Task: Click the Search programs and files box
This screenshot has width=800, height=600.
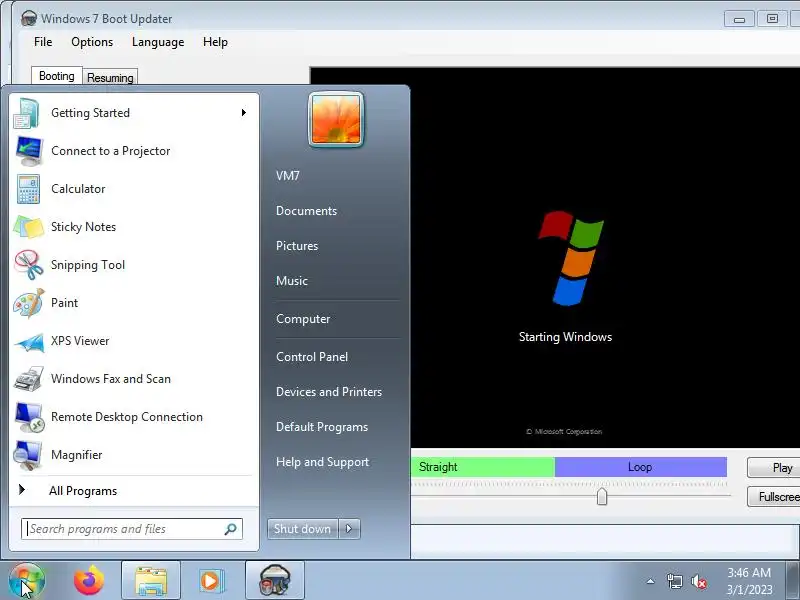Action: (x=132, y=529)
